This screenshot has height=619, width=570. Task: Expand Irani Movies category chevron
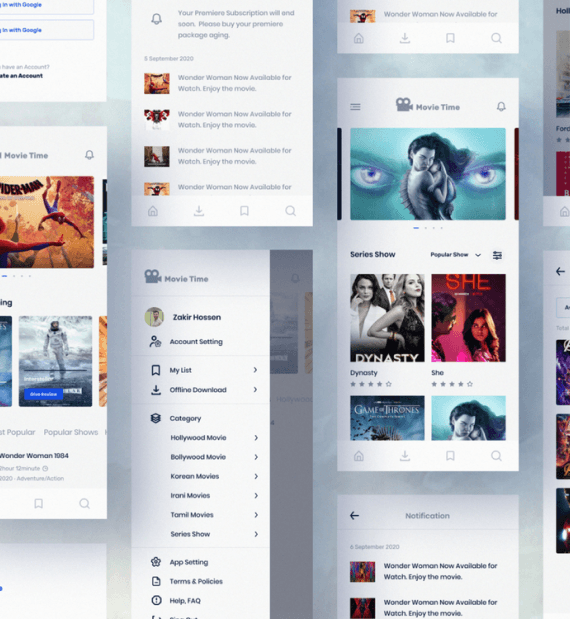256,495
